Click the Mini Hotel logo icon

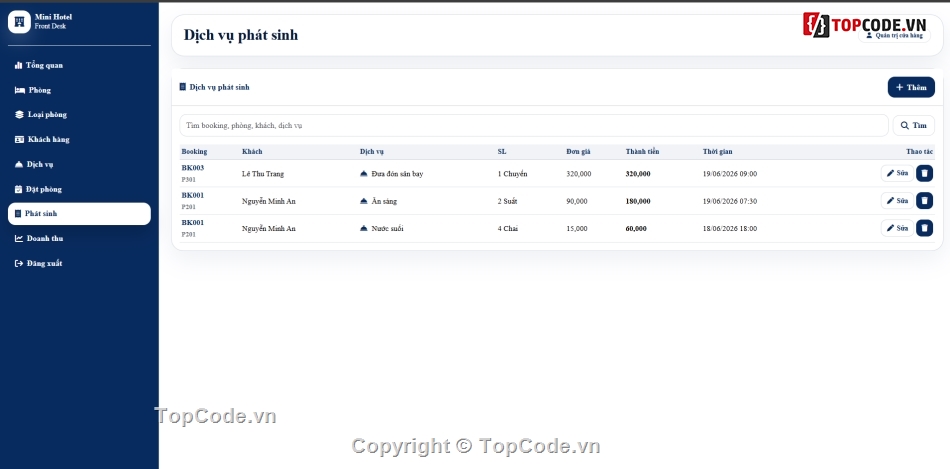[19, 22]
